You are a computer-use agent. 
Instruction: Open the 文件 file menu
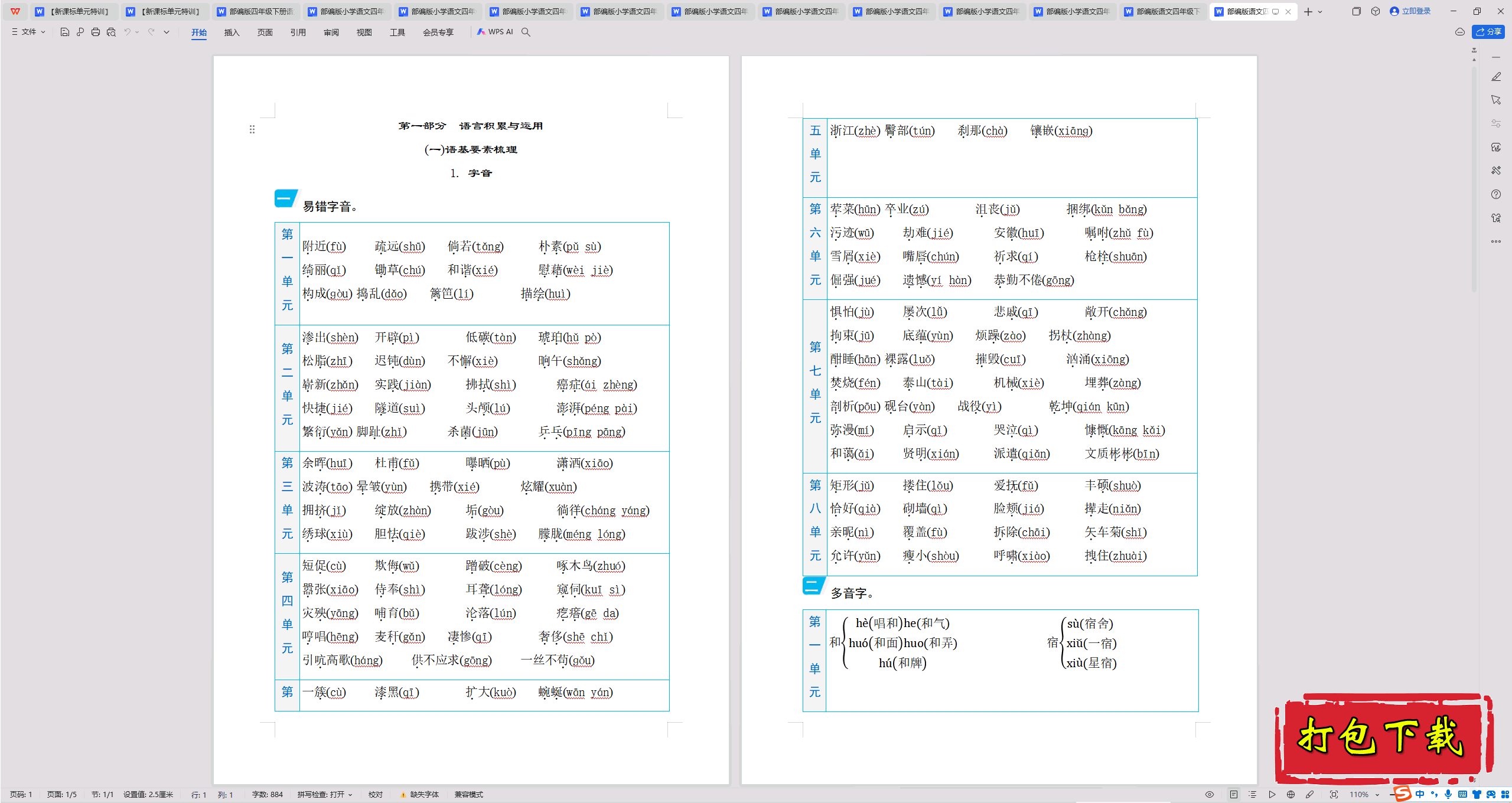[28, 32]
